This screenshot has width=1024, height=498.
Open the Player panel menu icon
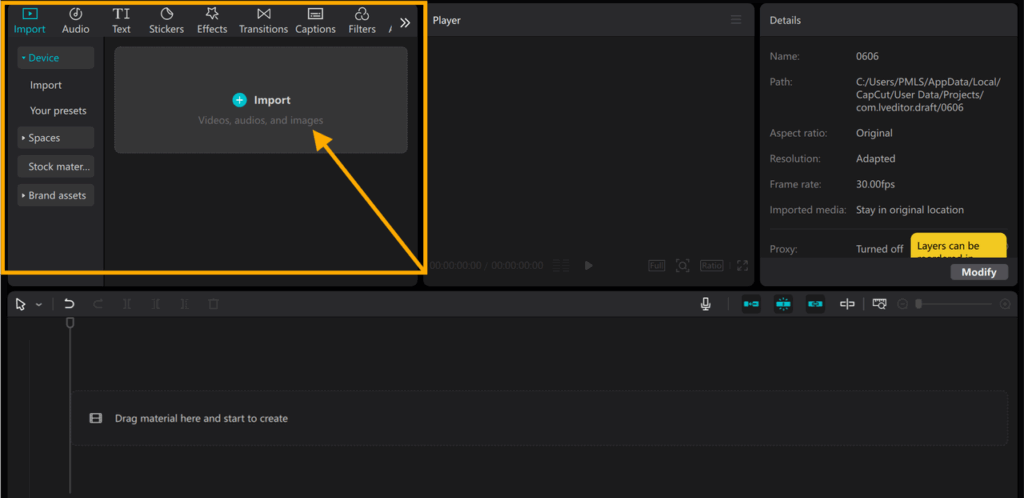pos(736,20)
